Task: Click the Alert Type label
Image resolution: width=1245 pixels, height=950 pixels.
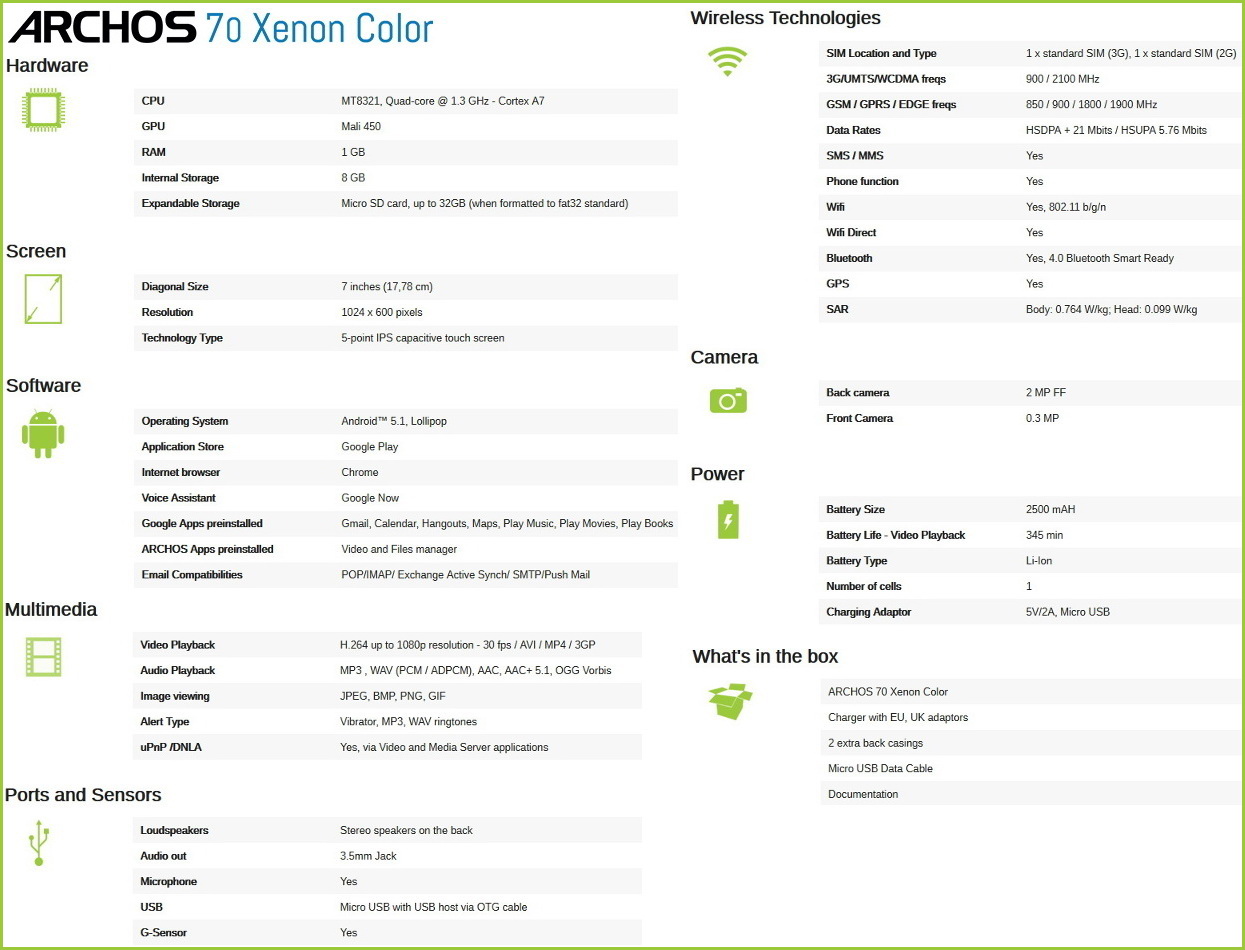Action: pos(165,722)
